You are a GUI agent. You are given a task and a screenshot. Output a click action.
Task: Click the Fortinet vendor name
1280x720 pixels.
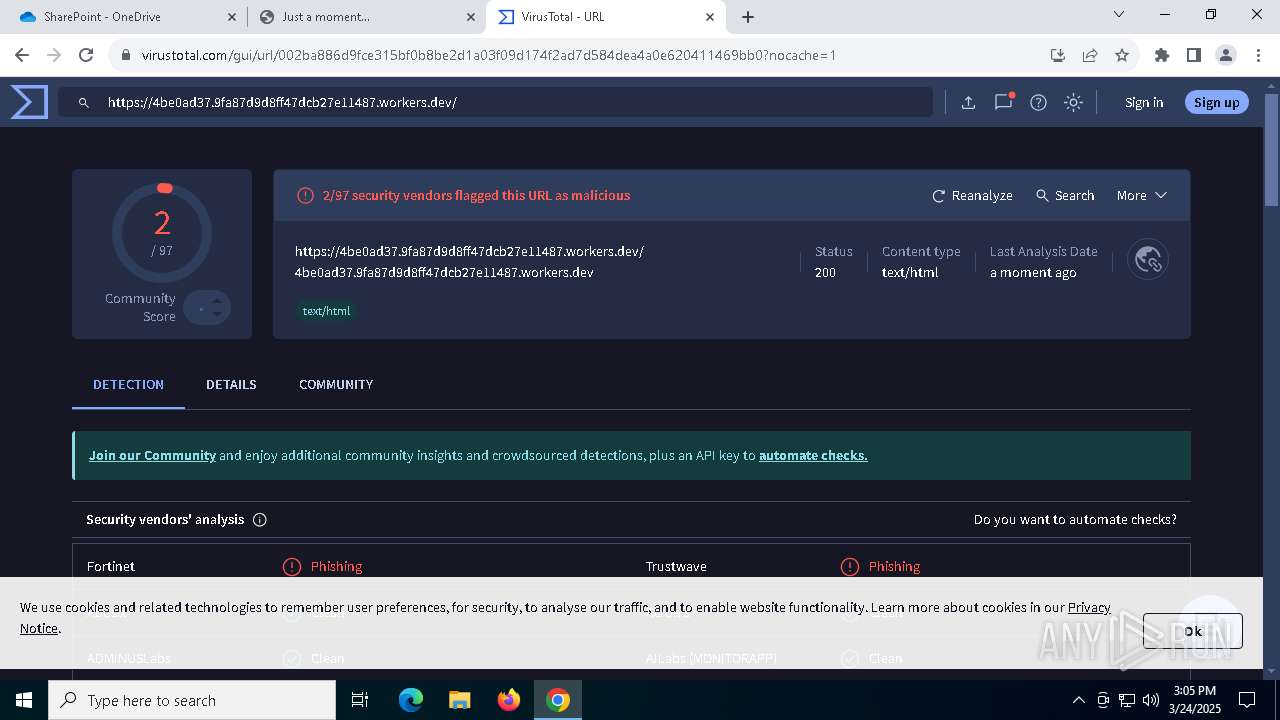tap(111, 567)
